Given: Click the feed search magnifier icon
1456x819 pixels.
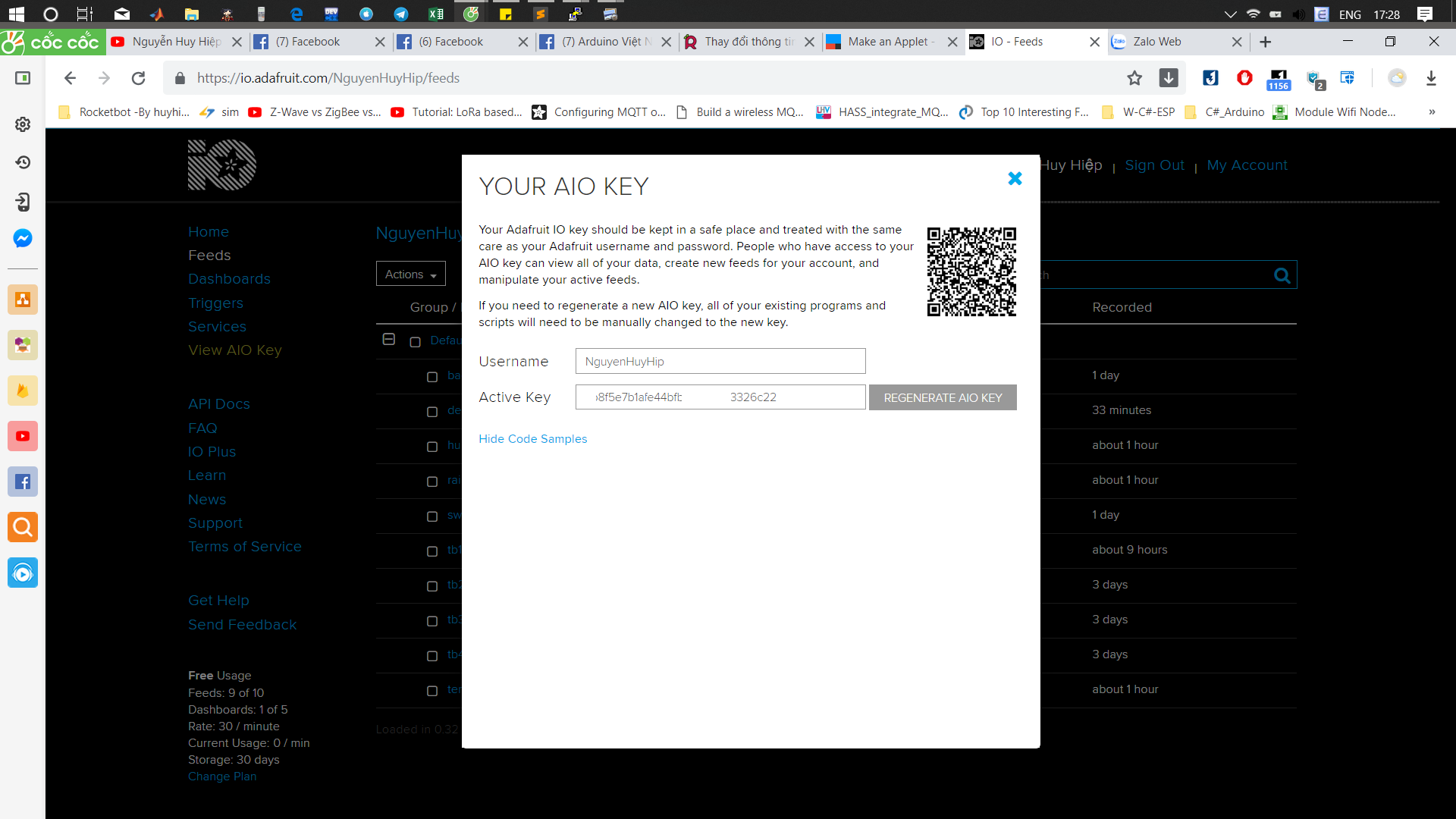Looking at the screenshot, I should click(1282, 275).
